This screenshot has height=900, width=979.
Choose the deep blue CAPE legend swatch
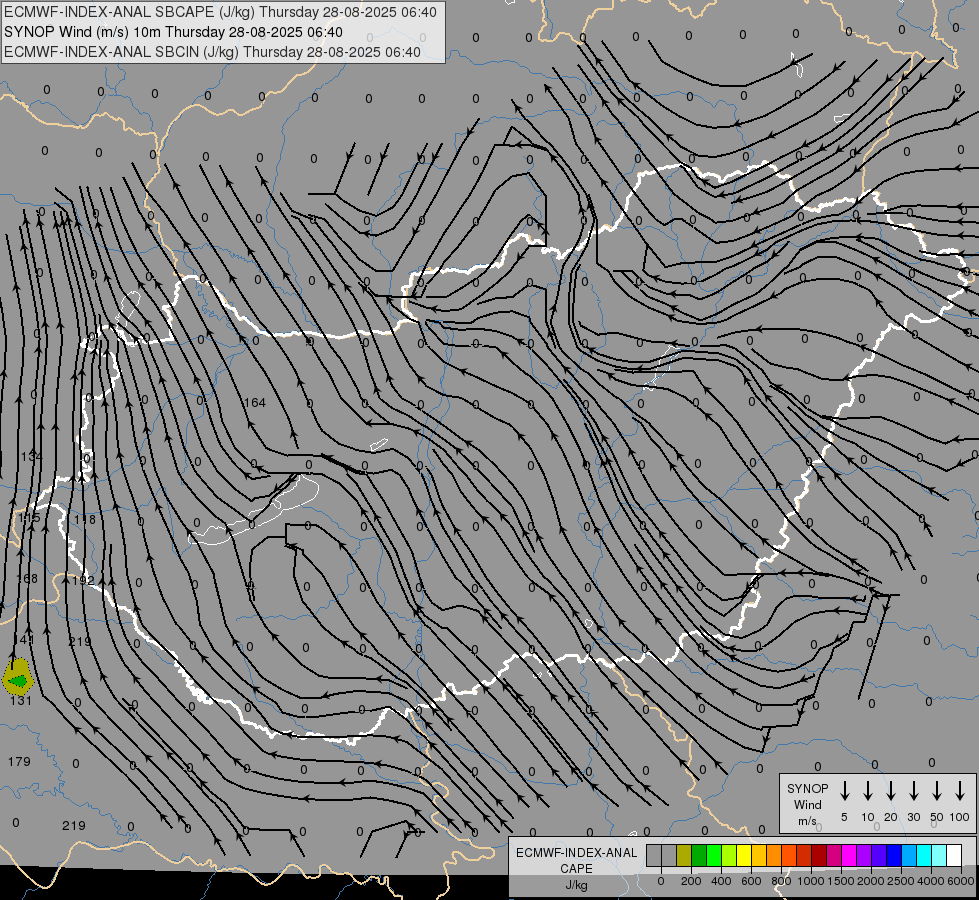click(x=893, y=855)
